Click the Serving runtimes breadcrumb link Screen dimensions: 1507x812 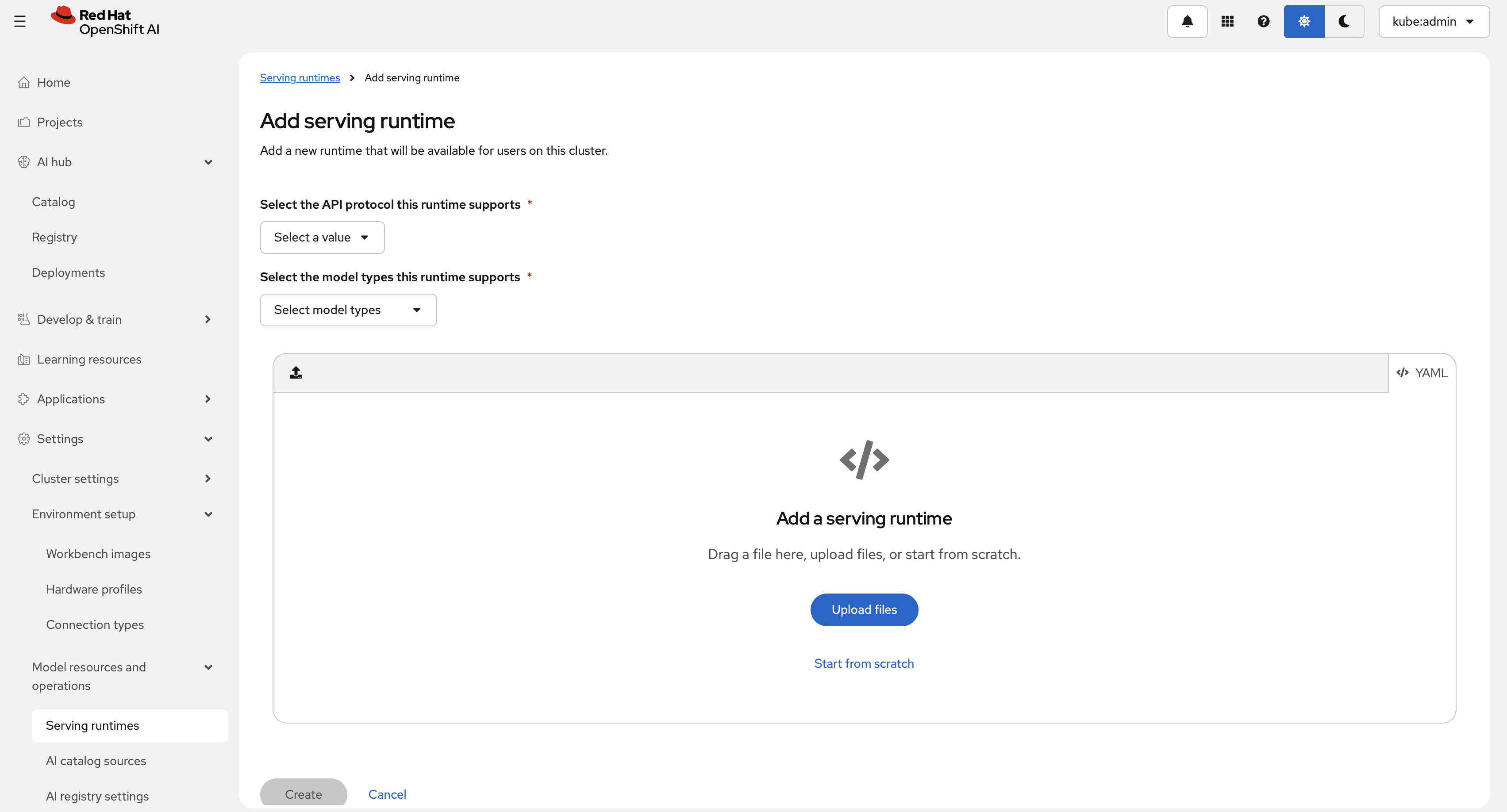(300, 78)
